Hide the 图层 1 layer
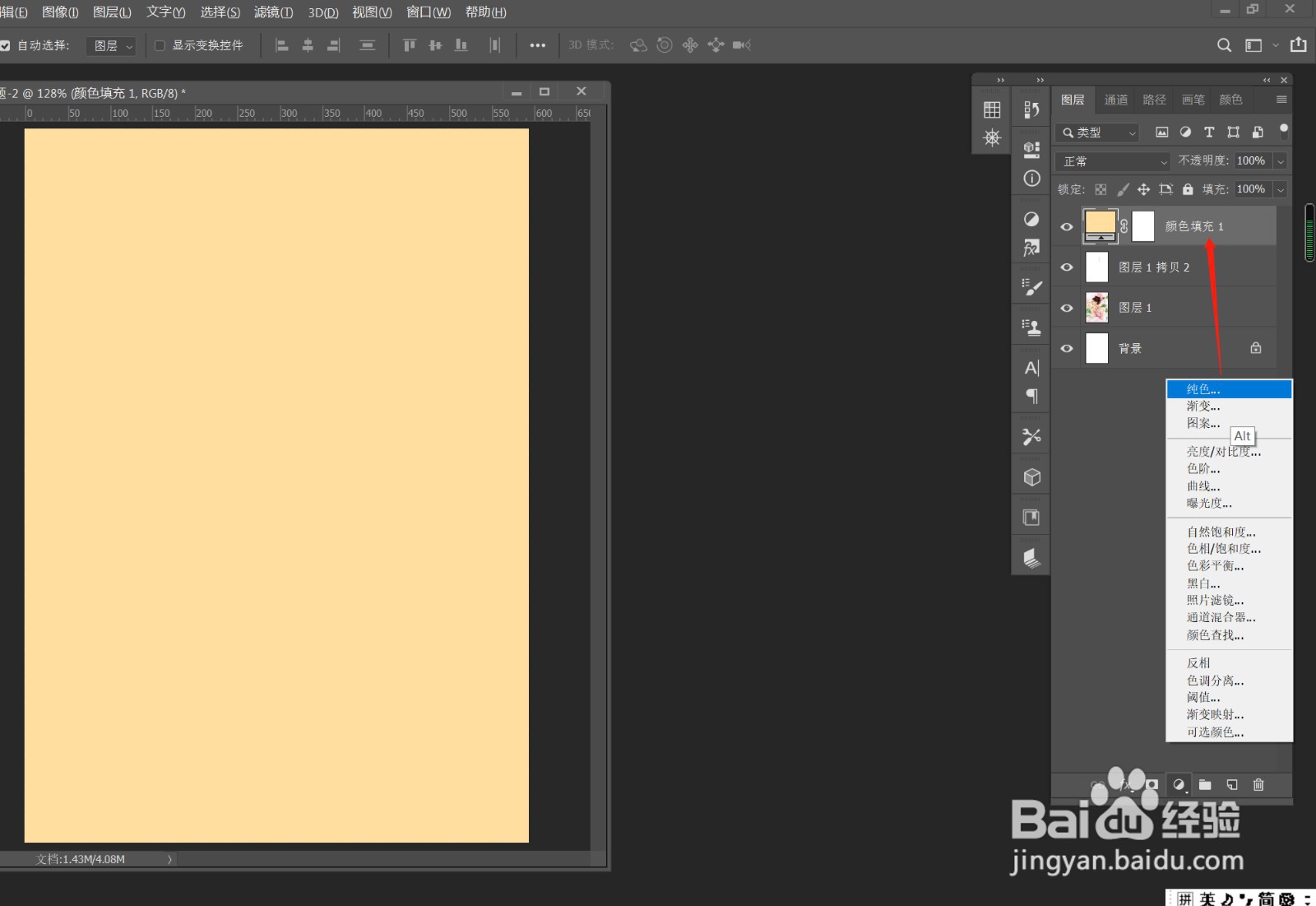1316x906 pixels. (x=1067, y=308)
